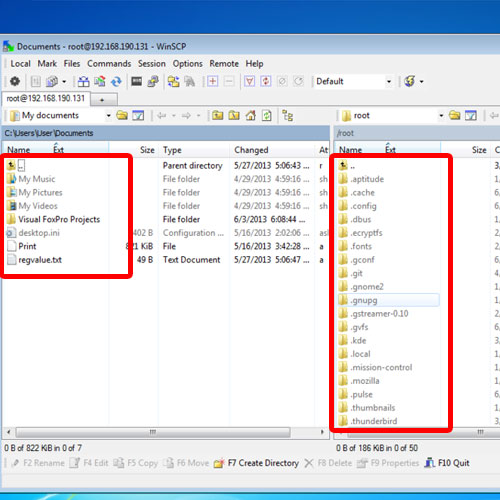Open session in PuTTY icon
The height and width of the screenshot is (500, 500).
click(153, 81)
